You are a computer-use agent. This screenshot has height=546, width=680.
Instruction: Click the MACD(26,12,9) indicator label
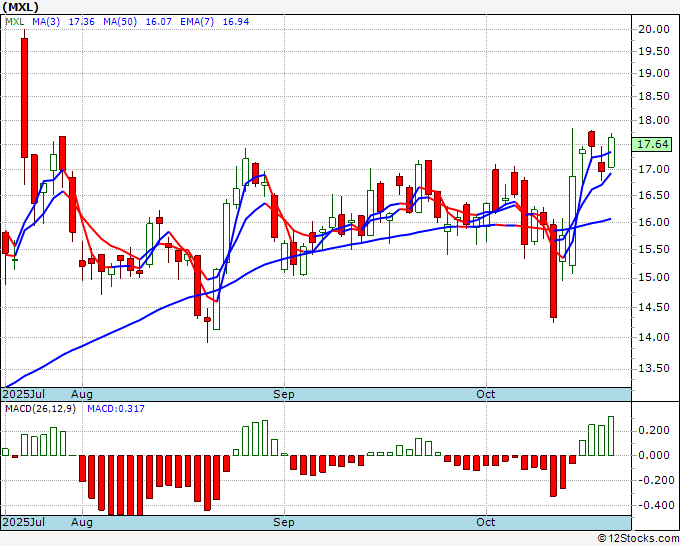40,409
